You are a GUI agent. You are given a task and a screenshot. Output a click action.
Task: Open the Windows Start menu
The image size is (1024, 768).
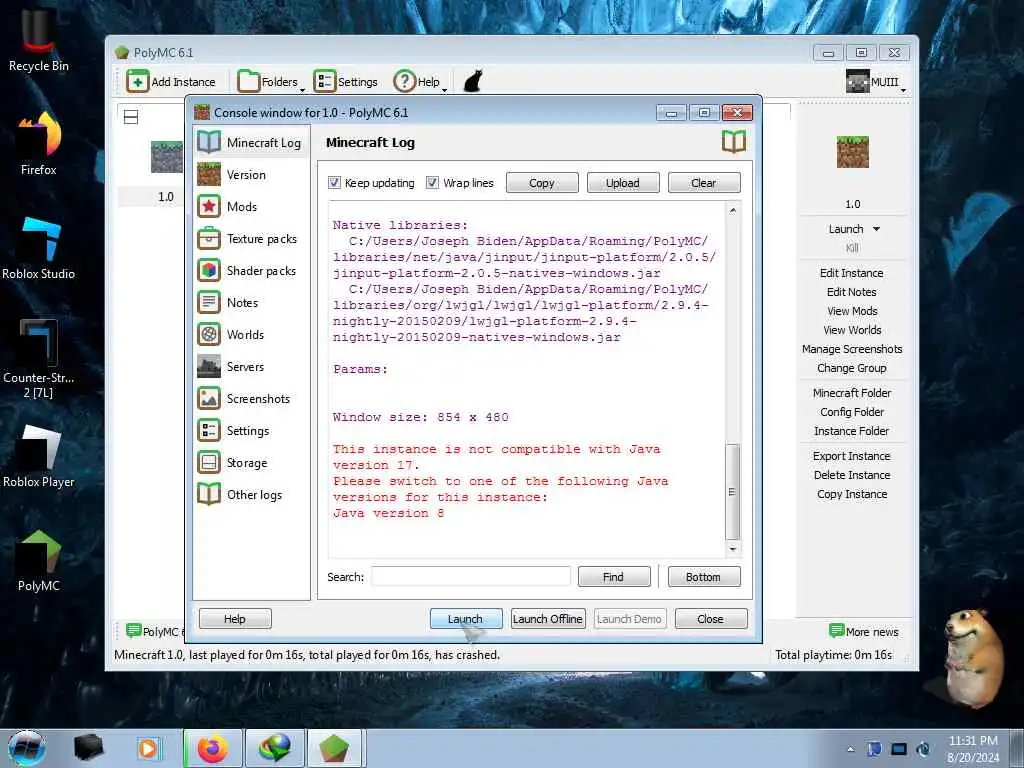(27, 748)
